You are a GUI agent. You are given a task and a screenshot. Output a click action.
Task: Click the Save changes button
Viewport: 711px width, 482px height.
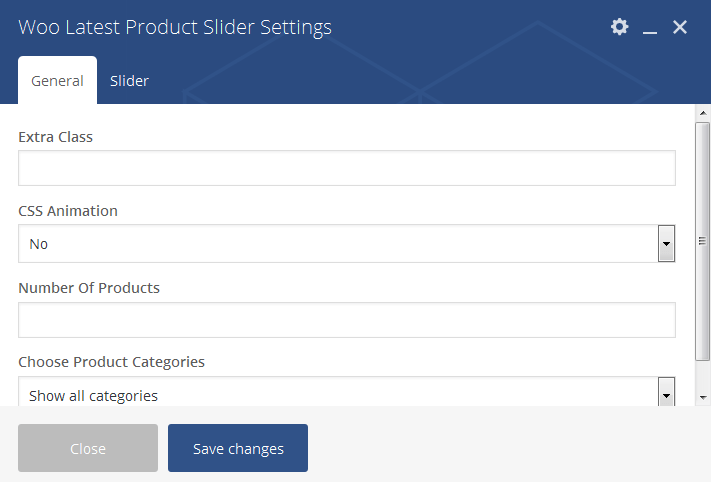tap(238, 448)
